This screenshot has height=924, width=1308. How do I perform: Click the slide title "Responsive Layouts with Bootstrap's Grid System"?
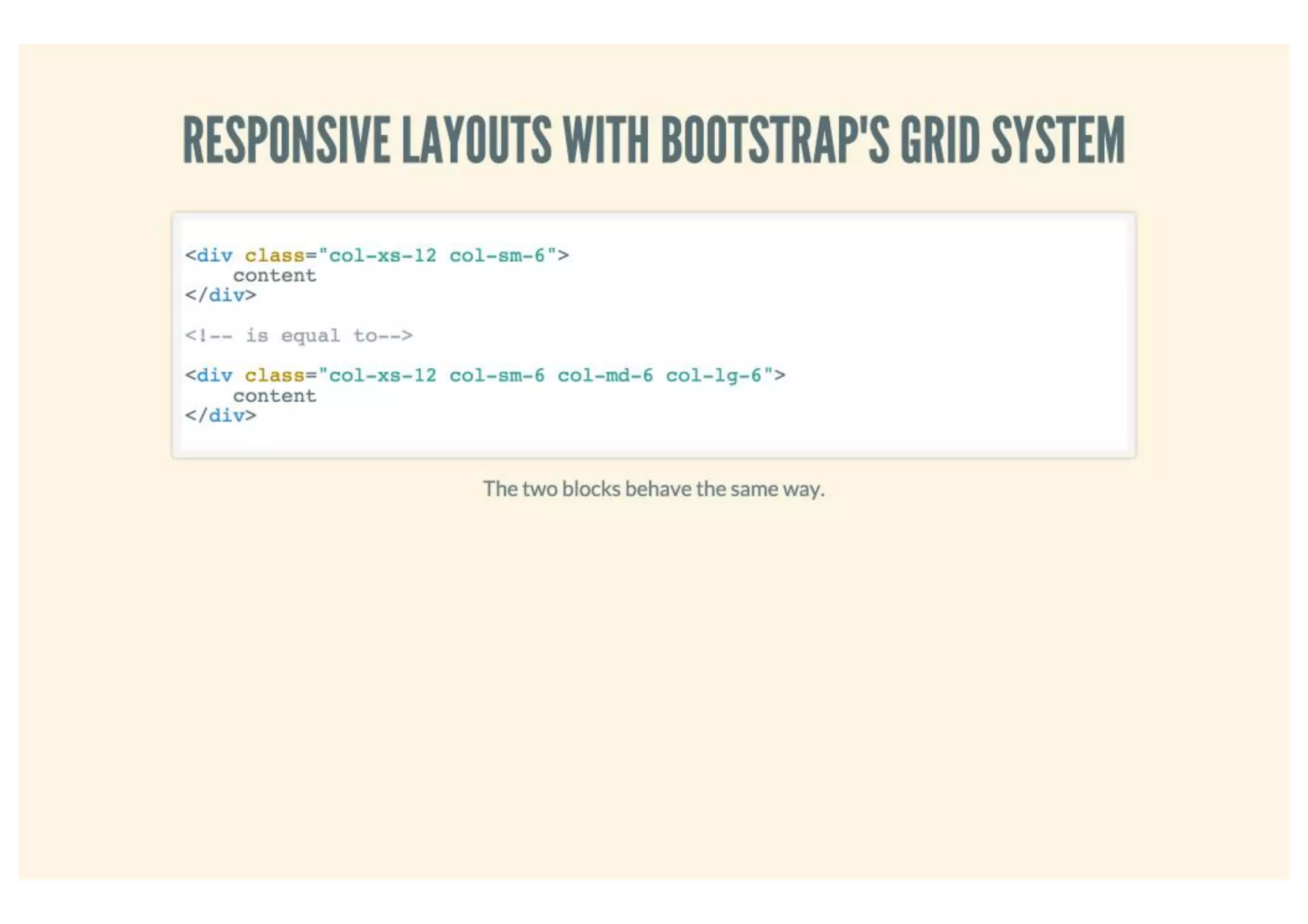click(x=653, y=140)
